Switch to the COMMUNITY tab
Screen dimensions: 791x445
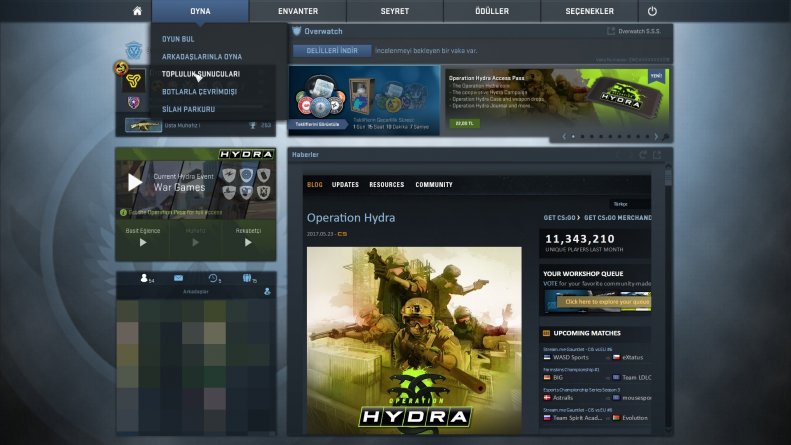click(434, 185)
